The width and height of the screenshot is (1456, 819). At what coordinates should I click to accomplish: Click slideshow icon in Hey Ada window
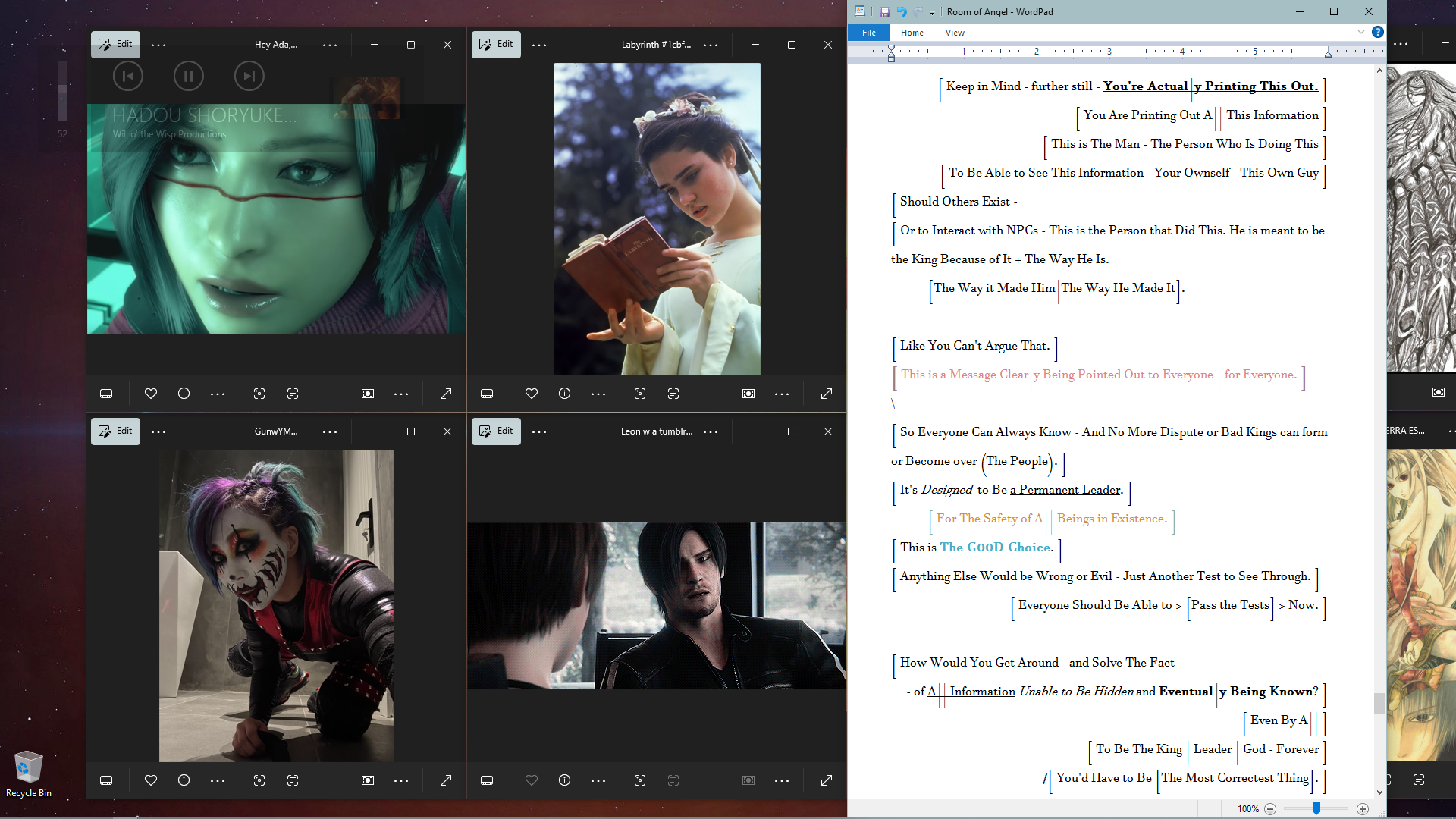click(x=368, y=394)
